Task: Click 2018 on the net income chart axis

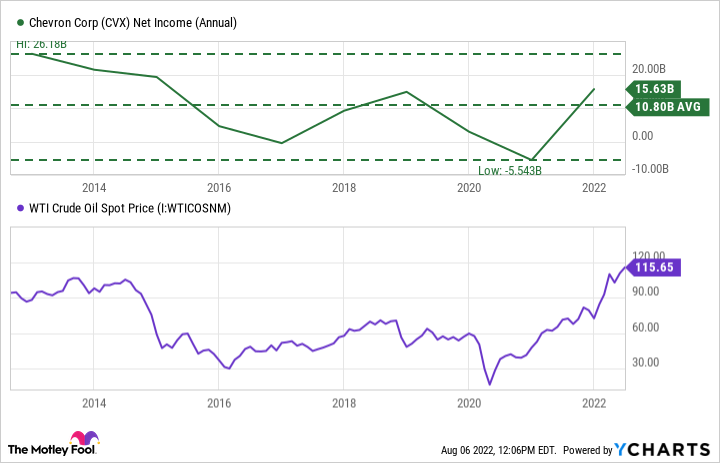Action: click(x=344, y=187)
